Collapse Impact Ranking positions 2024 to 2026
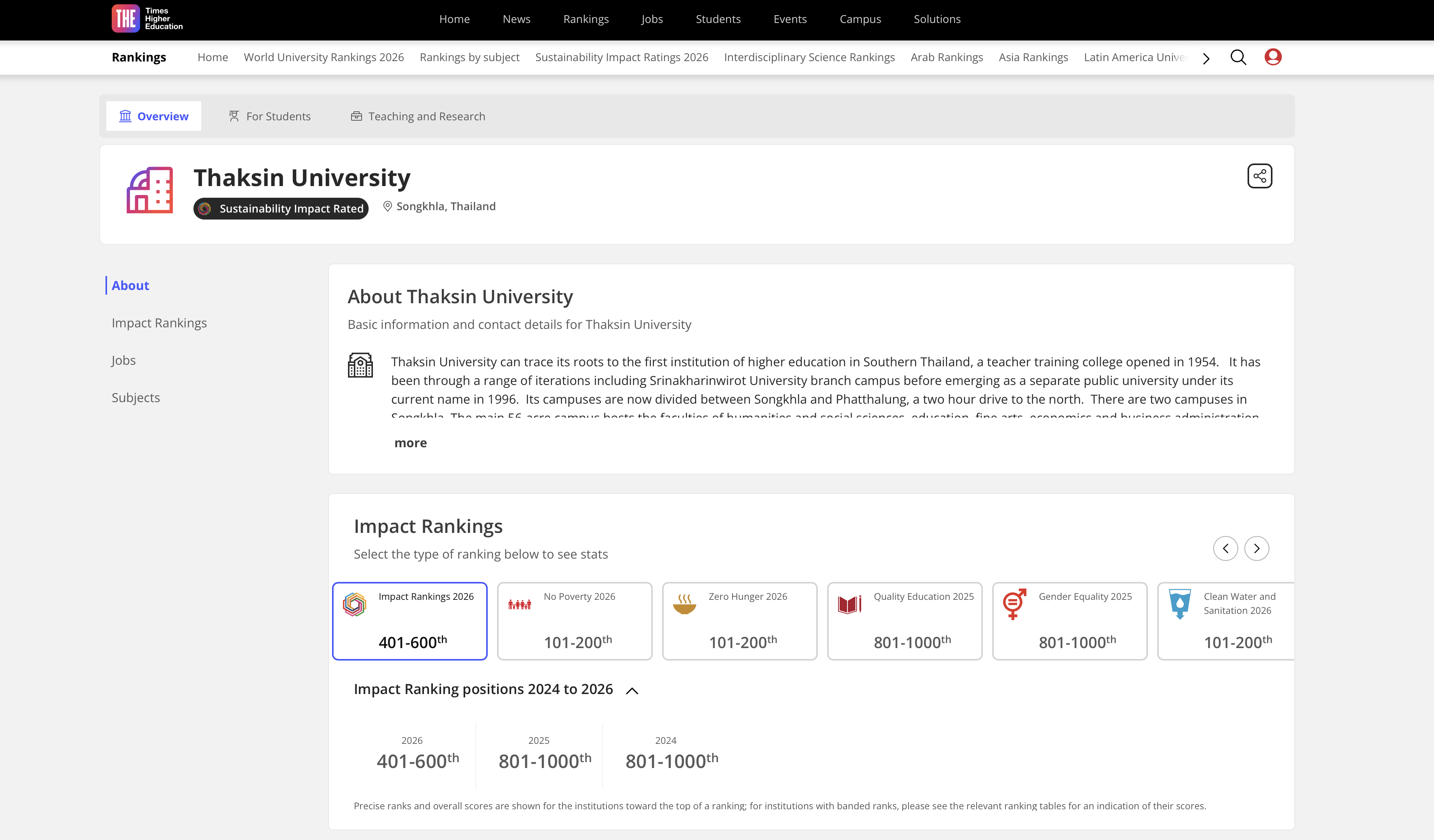This screenshot has height=840, width=1434. pos(632,691)
